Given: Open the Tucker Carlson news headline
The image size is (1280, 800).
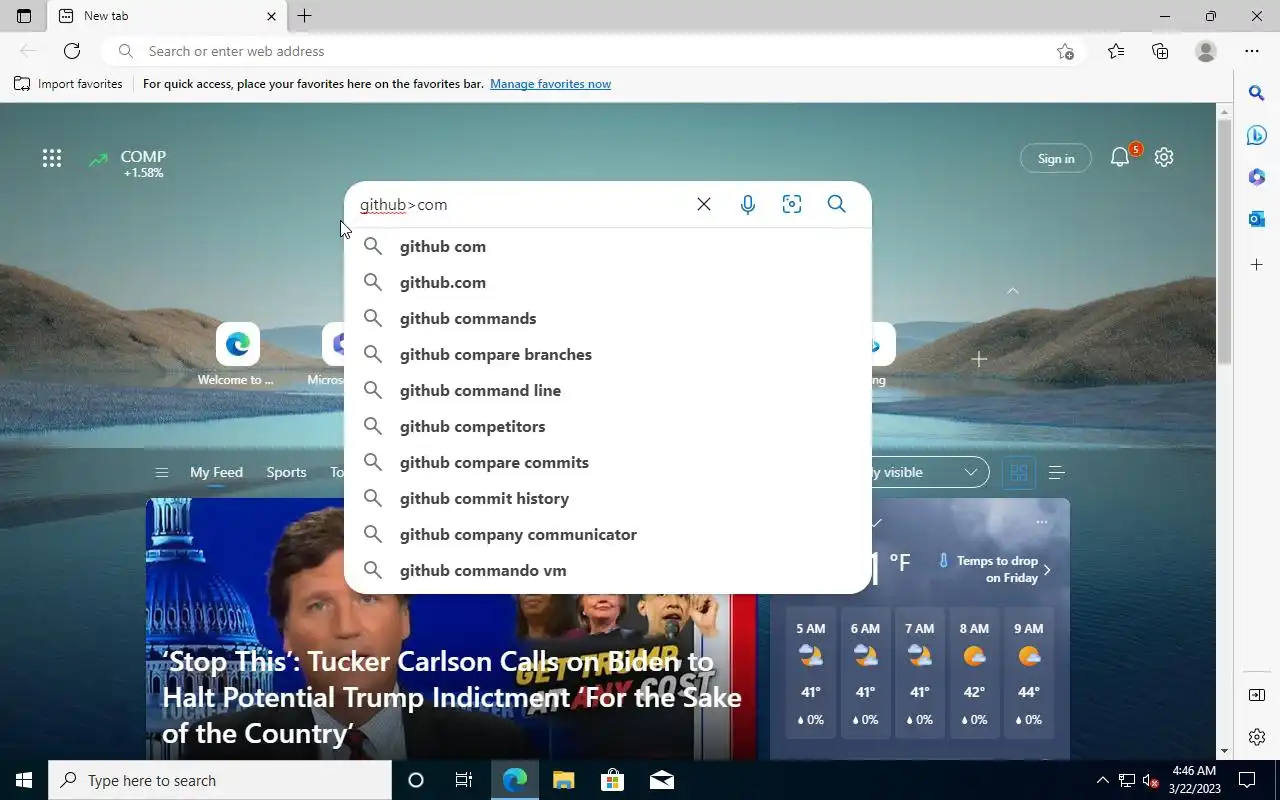Looking at the screenshot, I should click(452, 697).
